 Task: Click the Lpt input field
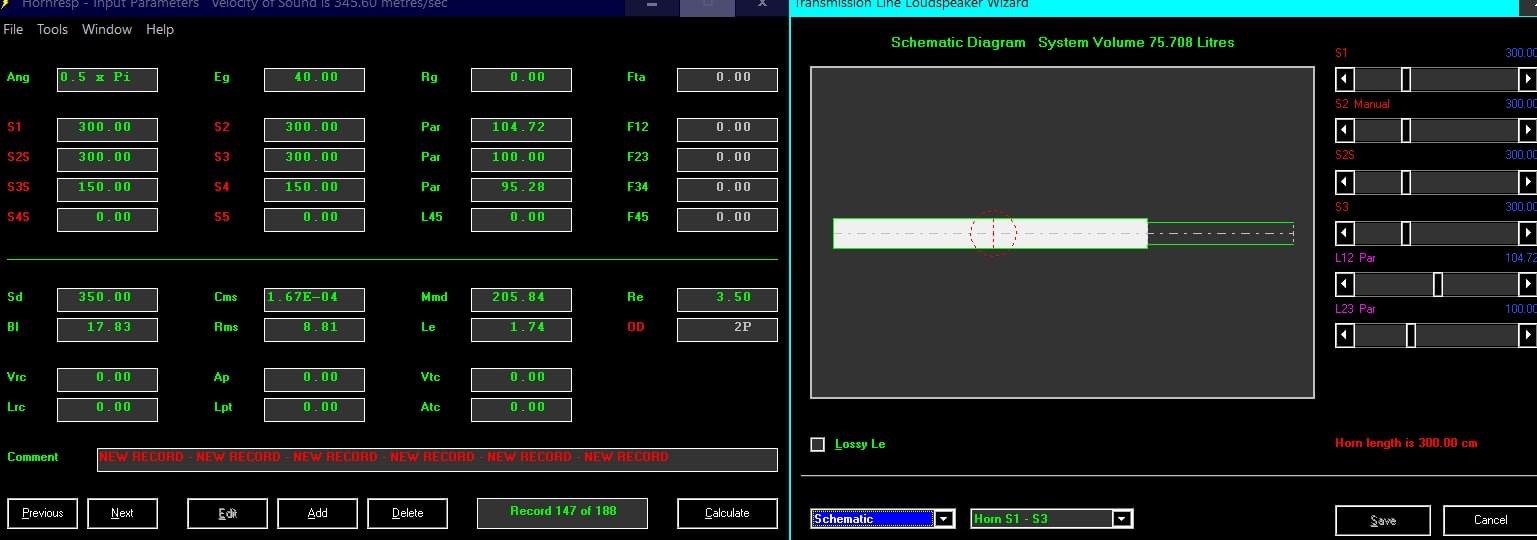click(x=314, y=409)
